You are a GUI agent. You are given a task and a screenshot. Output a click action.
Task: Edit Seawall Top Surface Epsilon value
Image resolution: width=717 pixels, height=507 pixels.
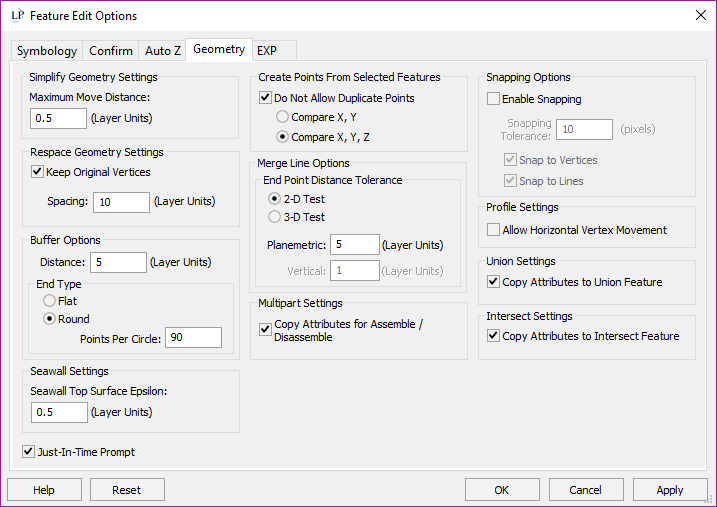(x=59, y=412)
